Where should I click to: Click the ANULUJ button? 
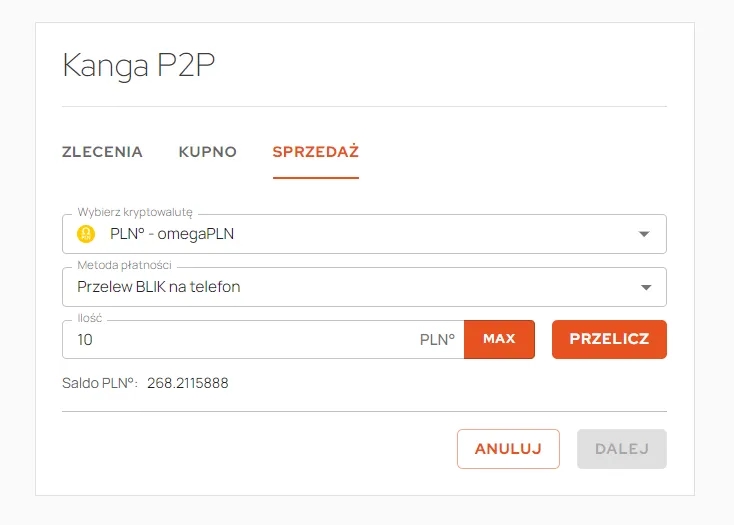tap(508, 449)
